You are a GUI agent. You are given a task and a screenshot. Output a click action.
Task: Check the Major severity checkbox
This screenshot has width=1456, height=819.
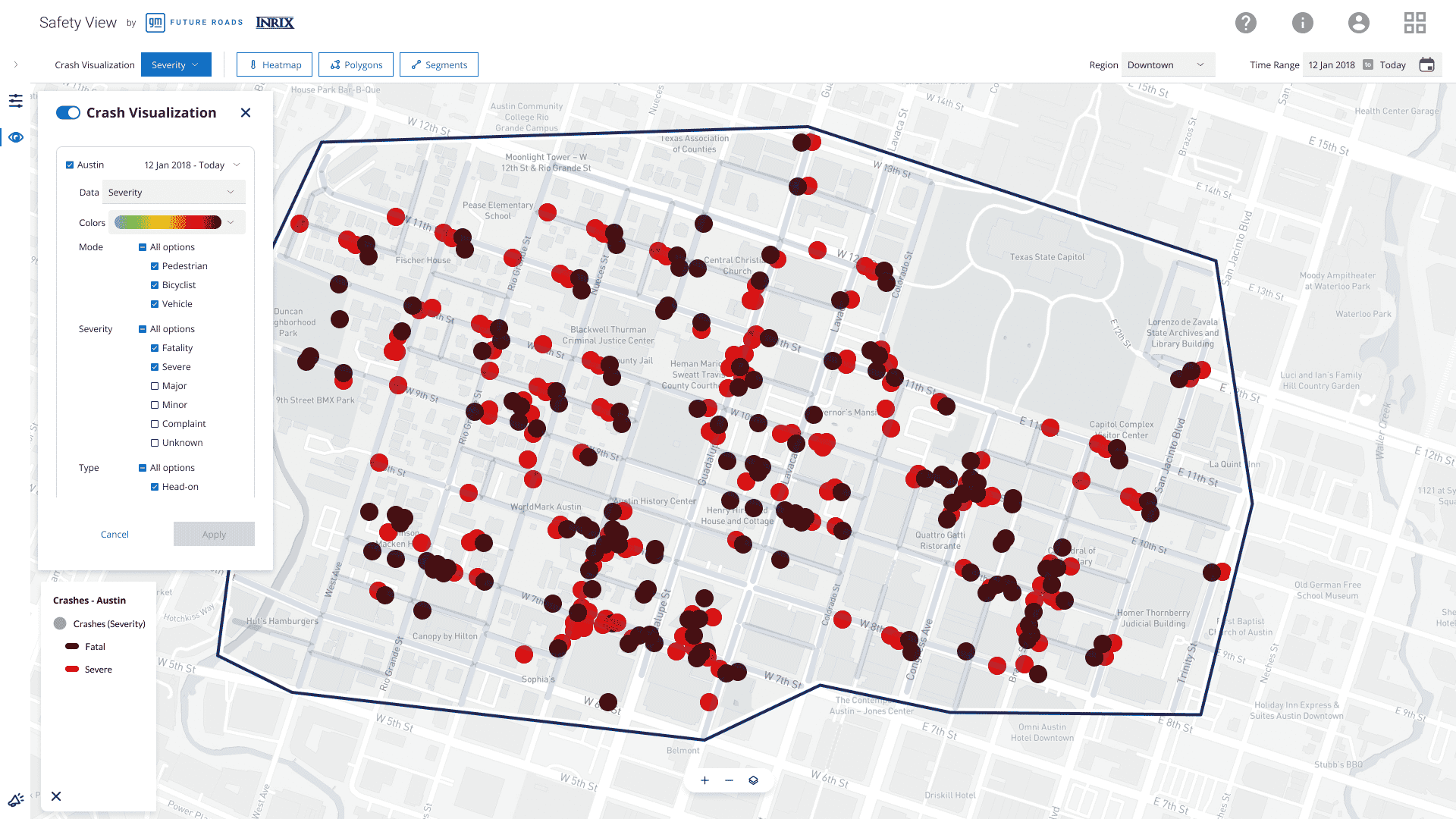point(155,386)
